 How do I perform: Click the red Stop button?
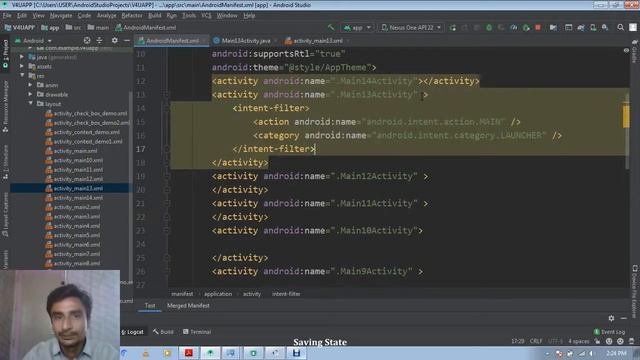pyautogui.click(x=538, y=28)
